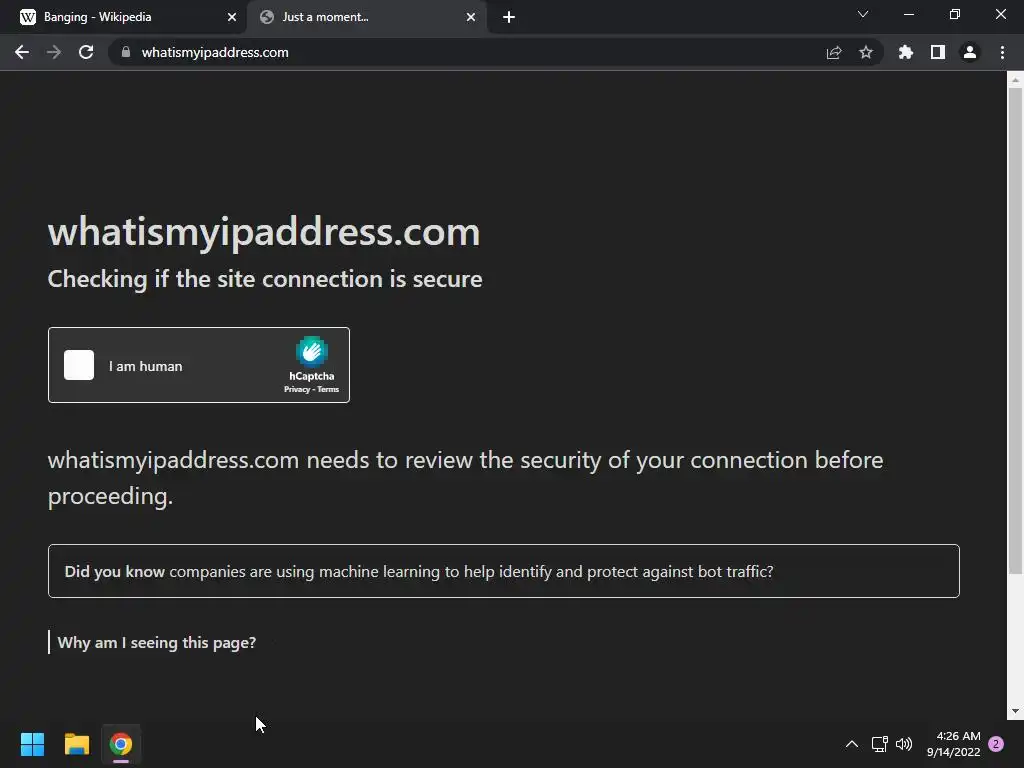Click 'Checking if the site connection is secure'

point(265,279)
